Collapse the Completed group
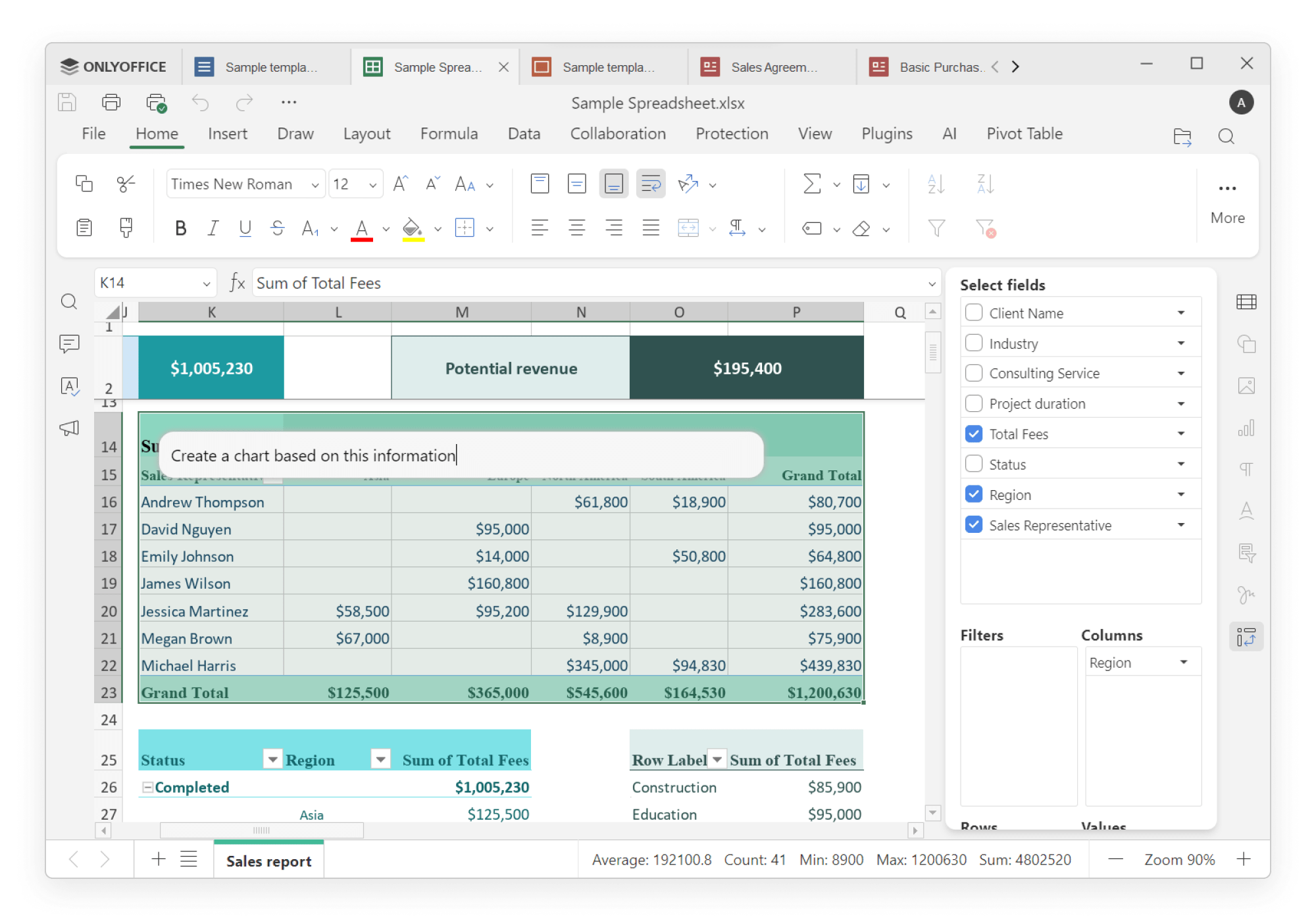 pos(148,787)
